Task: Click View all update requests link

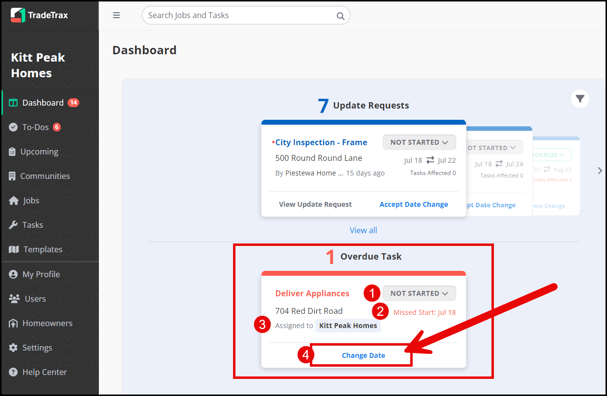Action: tap(363, 230)
